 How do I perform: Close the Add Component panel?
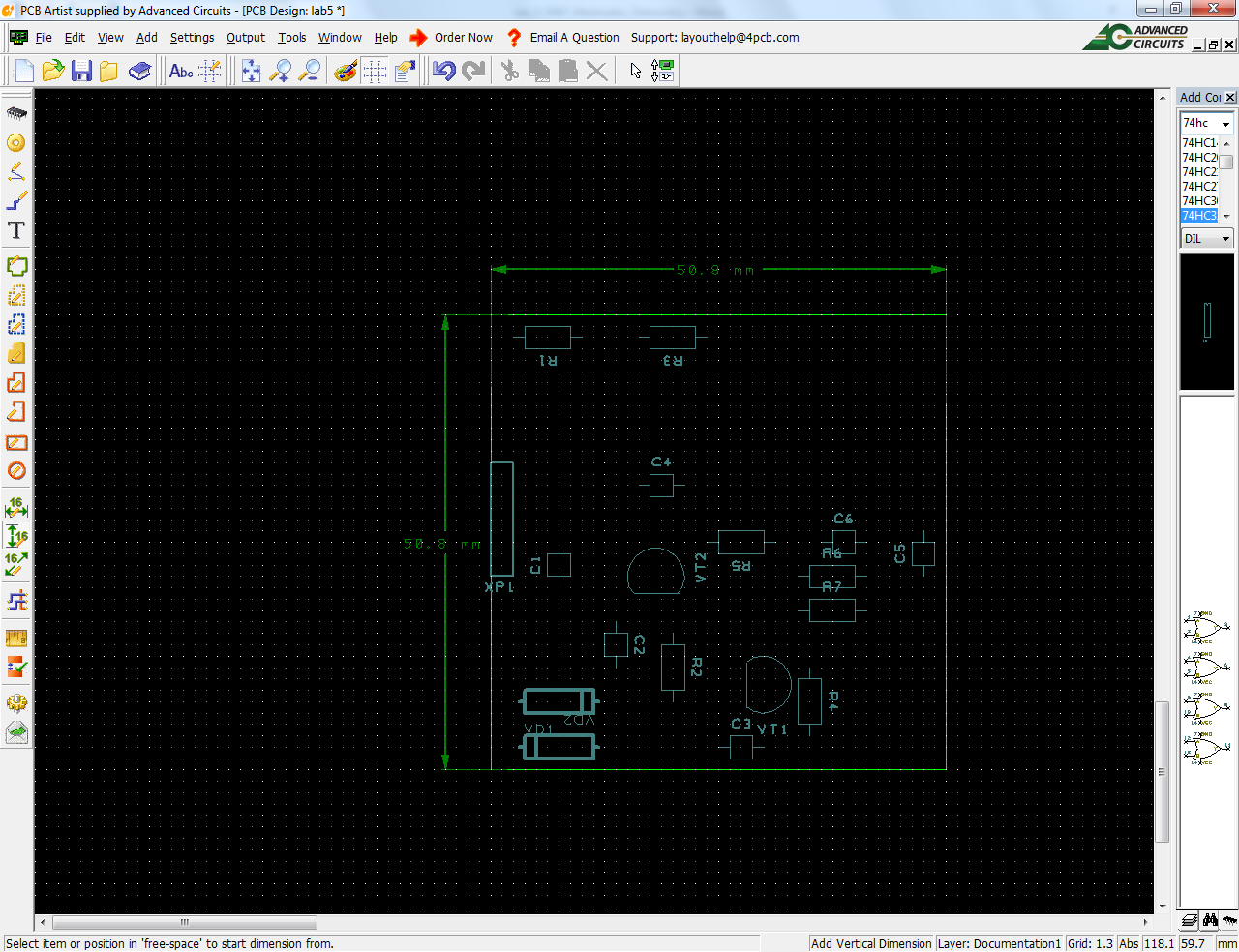[1230, 98]
